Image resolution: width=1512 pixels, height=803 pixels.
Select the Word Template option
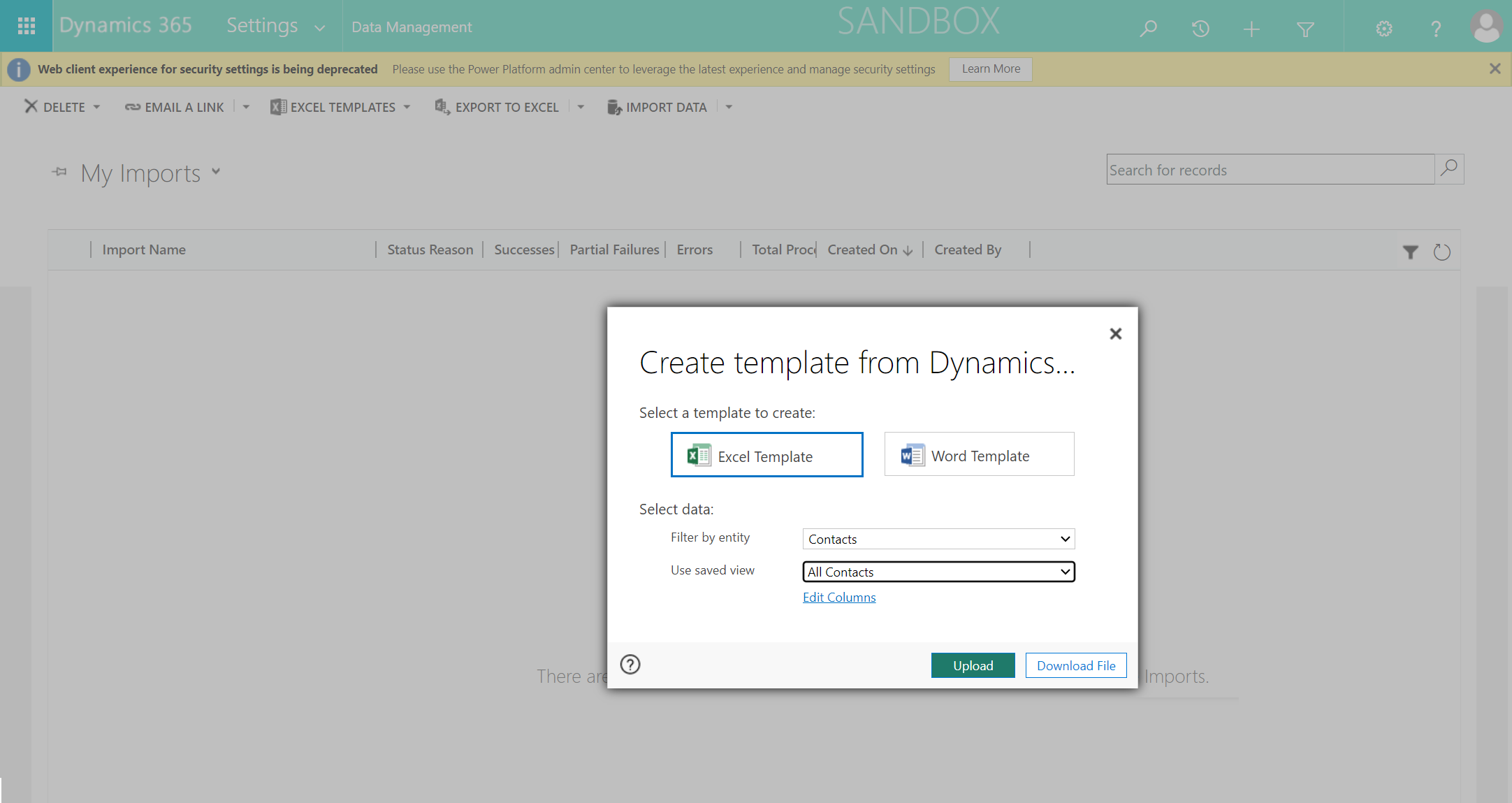979,454
